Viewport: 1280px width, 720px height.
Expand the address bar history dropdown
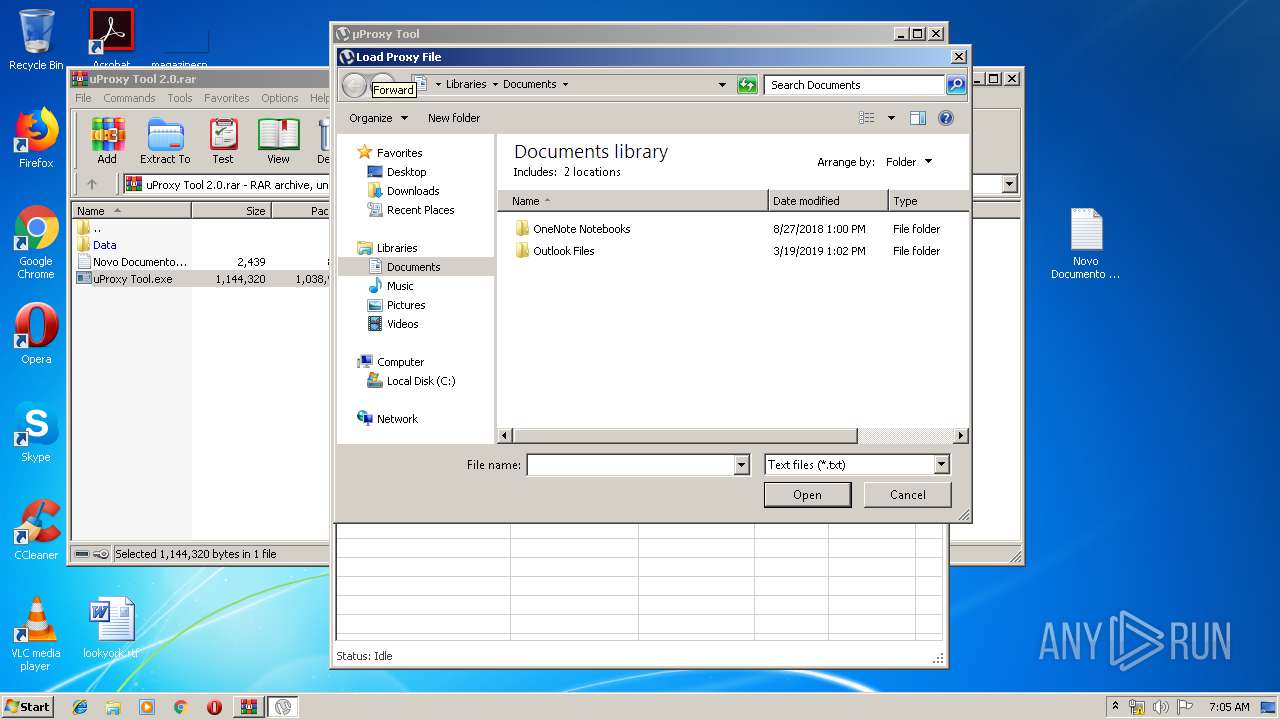(722, 85)
